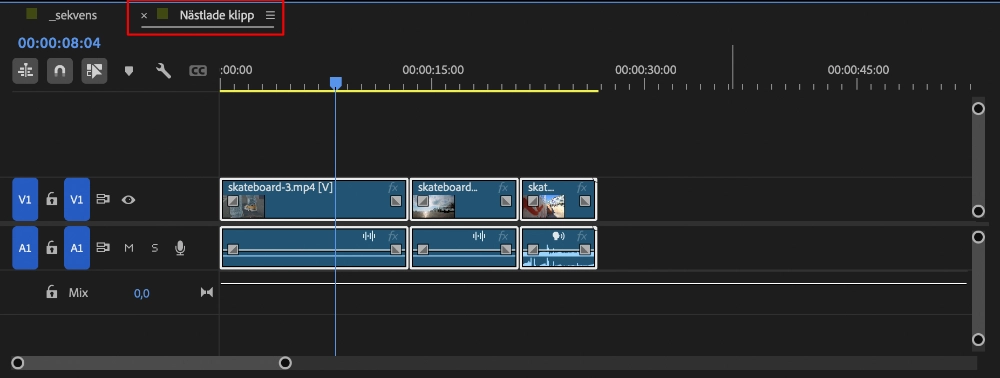Toggle V1 source patching button
1000x378 pixels.
pyautogui.click(x=25, y=200)
